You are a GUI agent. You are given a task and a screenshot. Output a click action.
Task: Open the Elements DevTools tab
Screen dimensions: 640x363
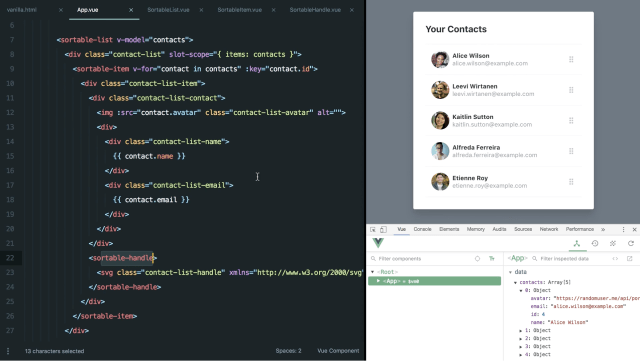tap(449, 229)
